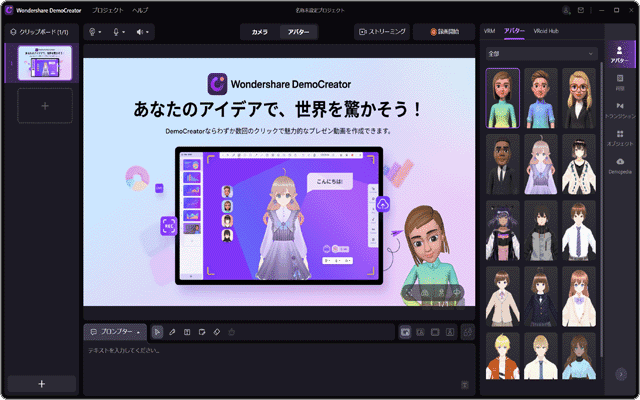The width and height of the screenshot is (640, 400).
Task: Select the anime avatar in cream cardigan
Action: (x=579, y=164)
